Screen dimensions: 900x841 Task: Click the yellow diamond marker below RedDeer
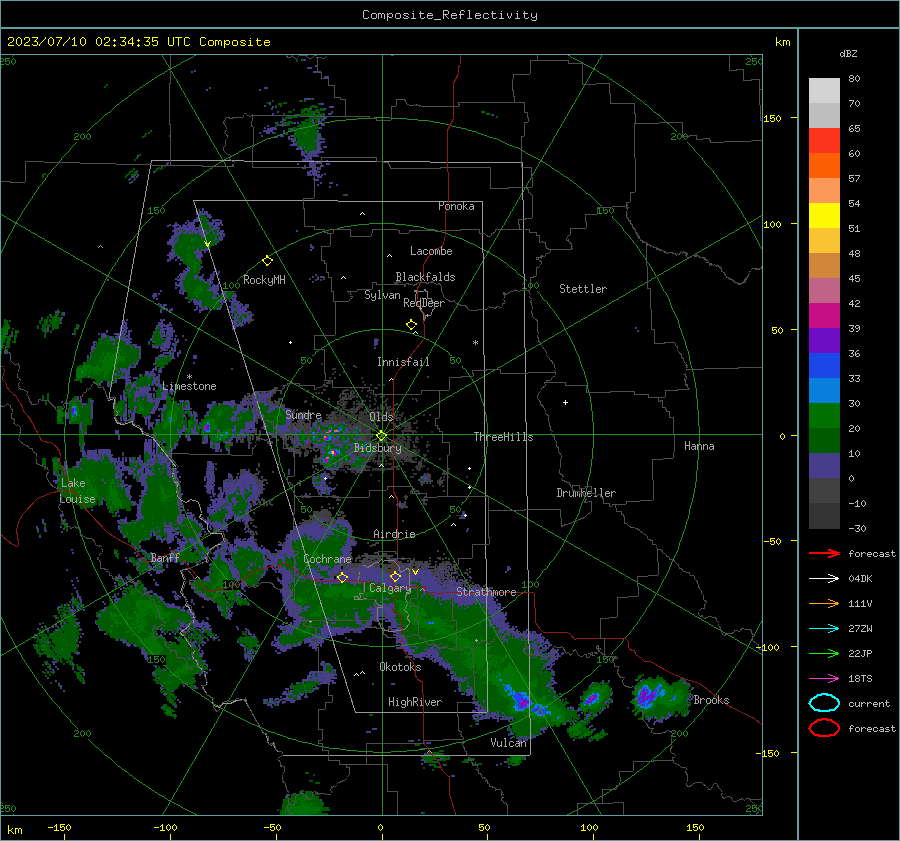coord(412,324)
